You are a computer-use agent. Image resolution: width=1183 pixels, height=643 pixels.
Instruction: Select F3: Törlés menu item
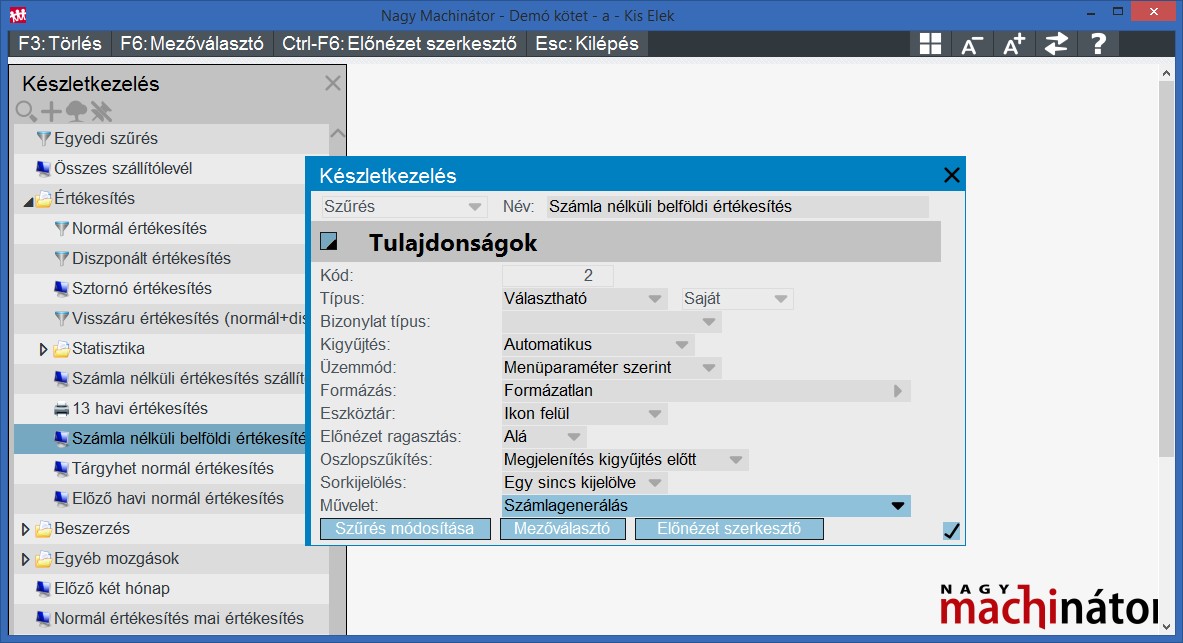click(x=60, y=44)
